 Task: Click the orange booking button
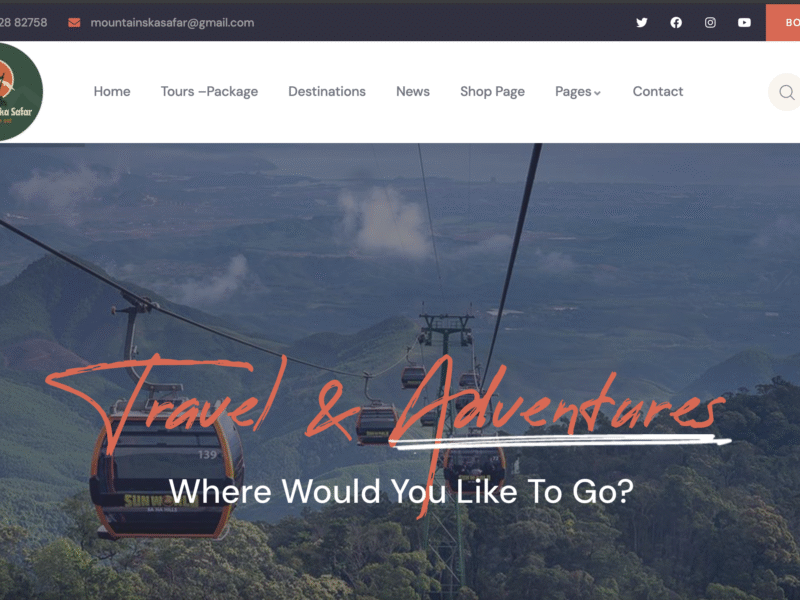tap(783, 22)
